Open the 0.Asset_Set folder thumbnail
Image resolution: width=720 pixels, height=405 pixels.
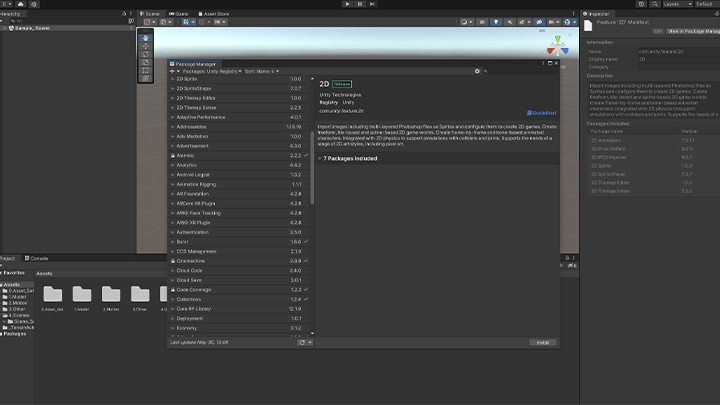52,294
